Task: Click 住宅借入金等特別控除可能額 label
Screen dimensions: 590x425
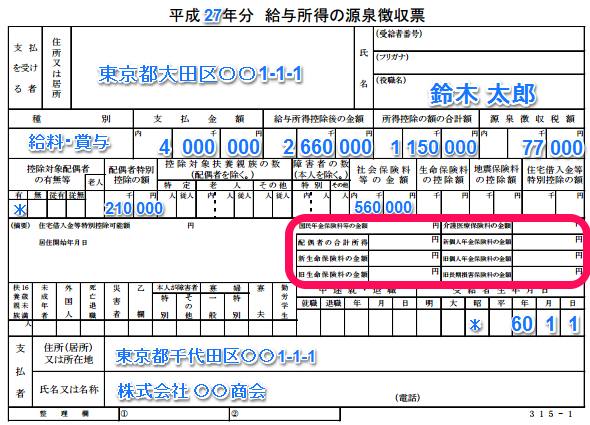Action: point(84,226)
